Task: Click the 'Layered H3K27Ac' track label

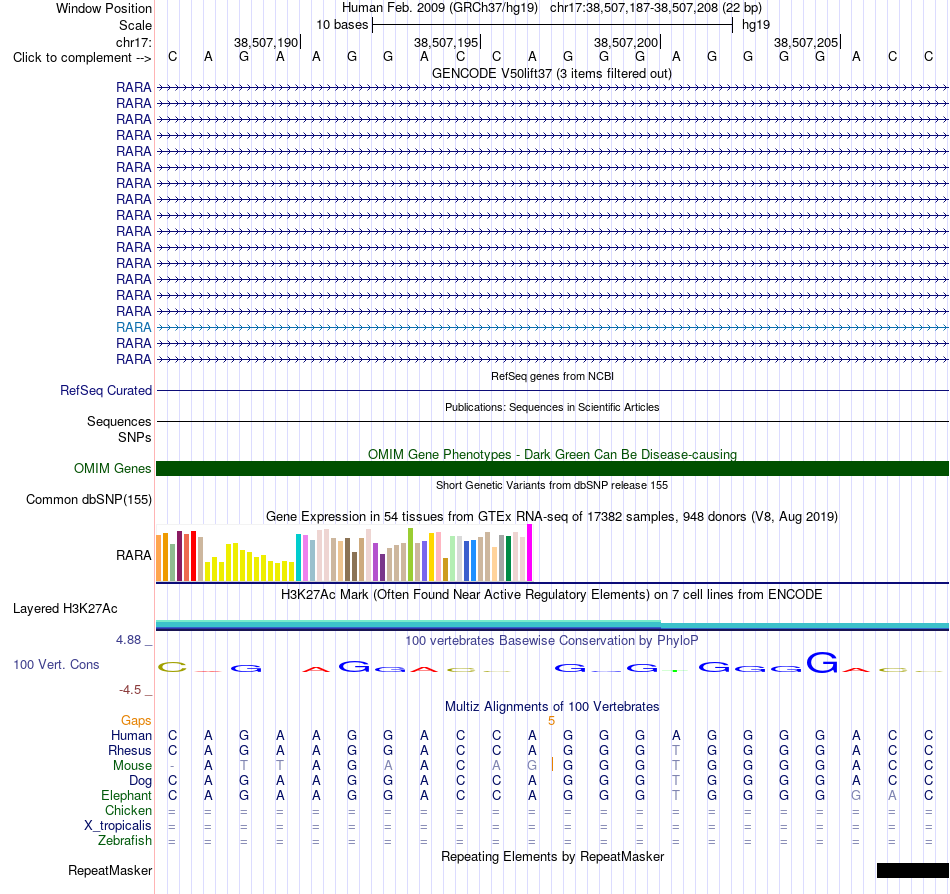Action: coord(65,609)
